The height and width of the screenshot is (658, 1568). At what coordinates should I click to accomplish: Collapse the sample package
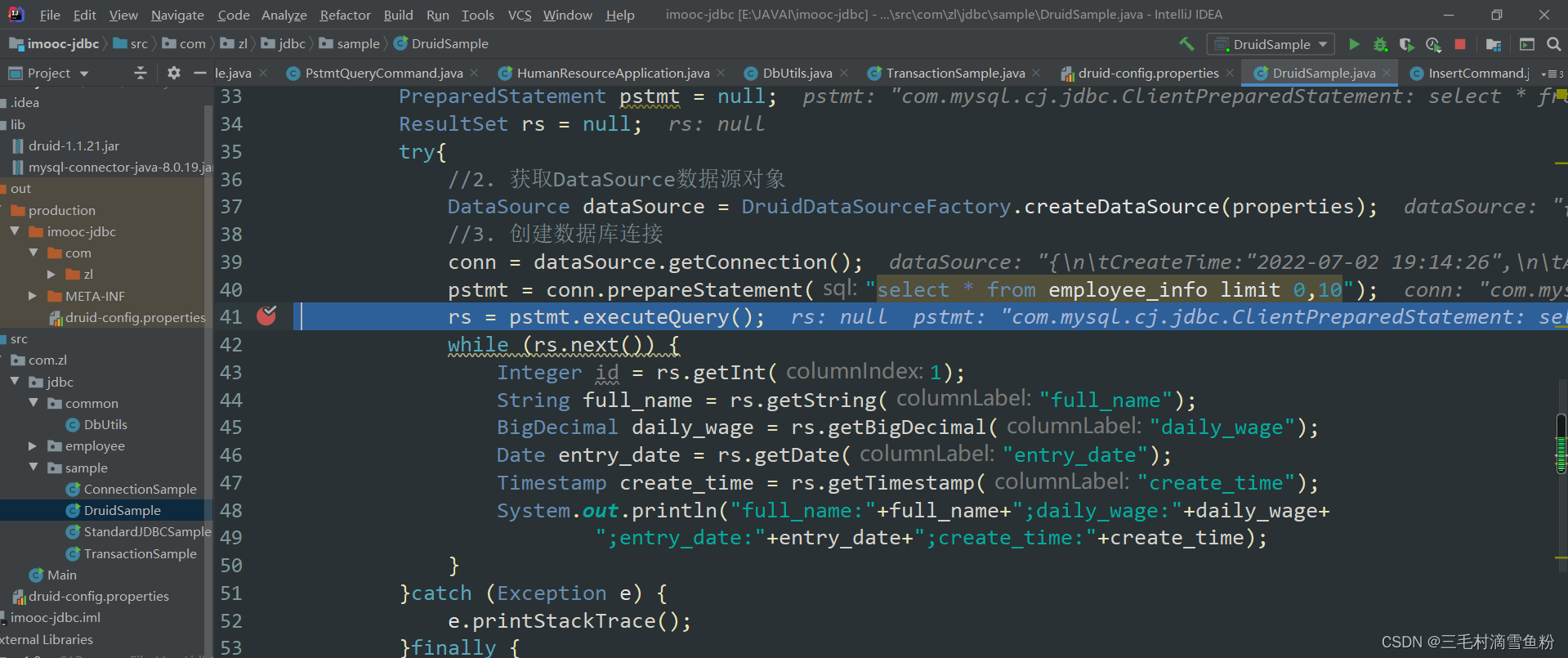pos(34,468)
